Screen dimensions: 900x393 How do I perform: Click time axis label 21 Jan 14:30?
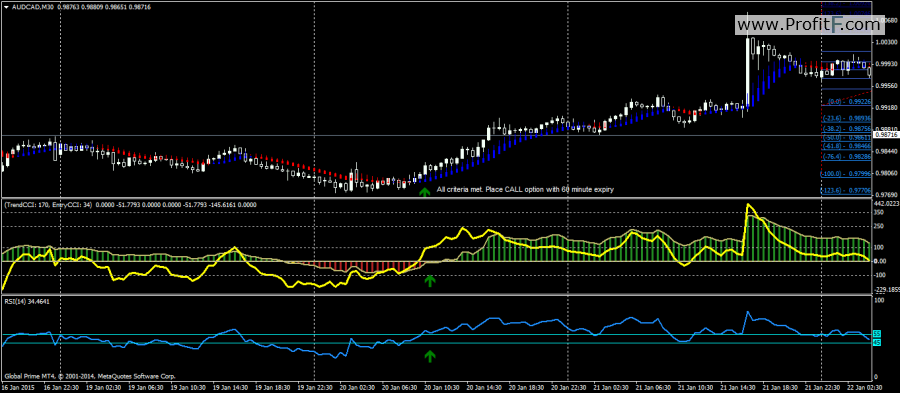[x=739, y=388]
